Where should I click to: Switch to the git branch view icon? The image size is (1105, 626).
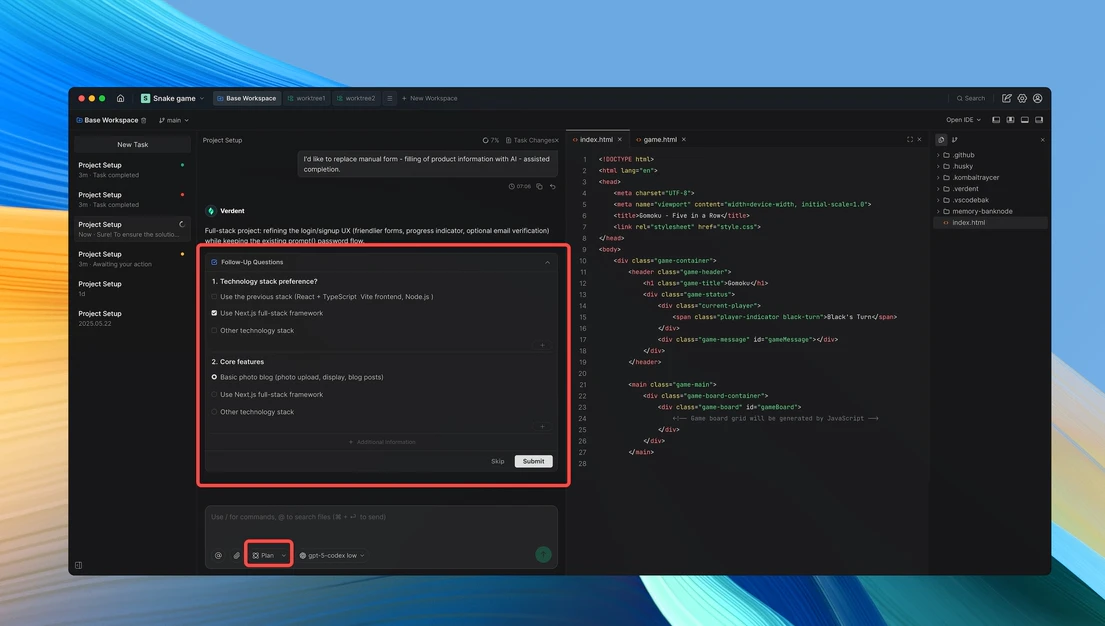pyautogui.click(x=955, y=140)
